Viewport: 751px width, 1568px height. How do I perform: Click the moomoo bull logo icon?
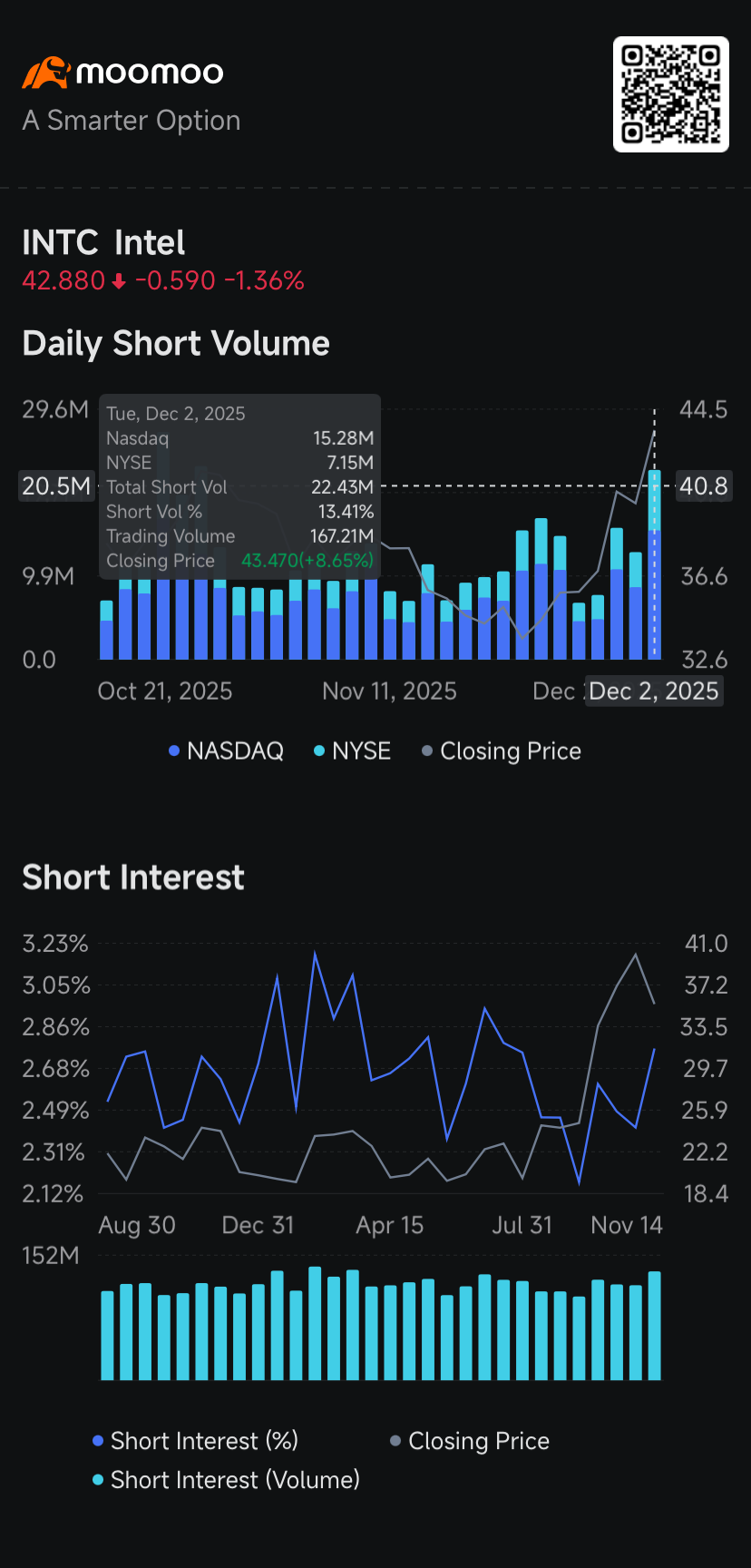tap(45, 73)
